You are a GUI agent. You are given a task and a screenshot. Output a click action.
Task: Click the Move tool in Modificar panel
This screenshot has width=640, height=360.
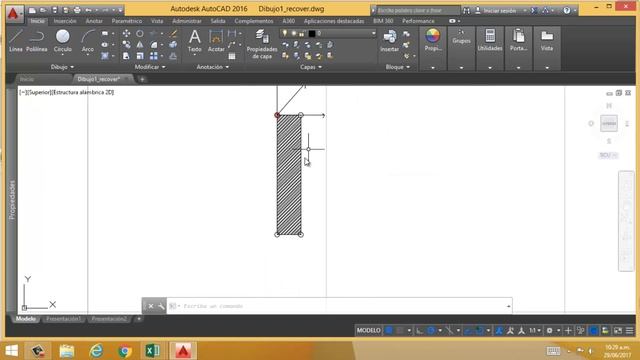(x=127, y=33)
